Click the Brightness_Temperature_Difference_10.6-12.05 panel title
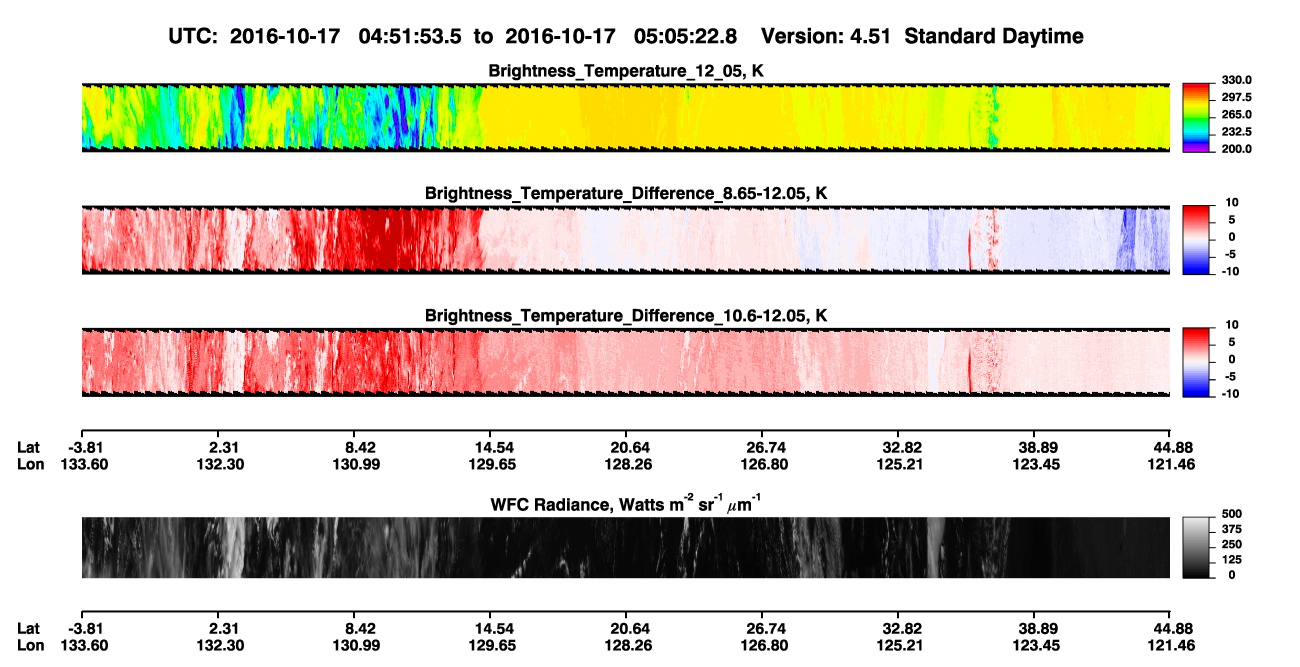 point(626,316)
